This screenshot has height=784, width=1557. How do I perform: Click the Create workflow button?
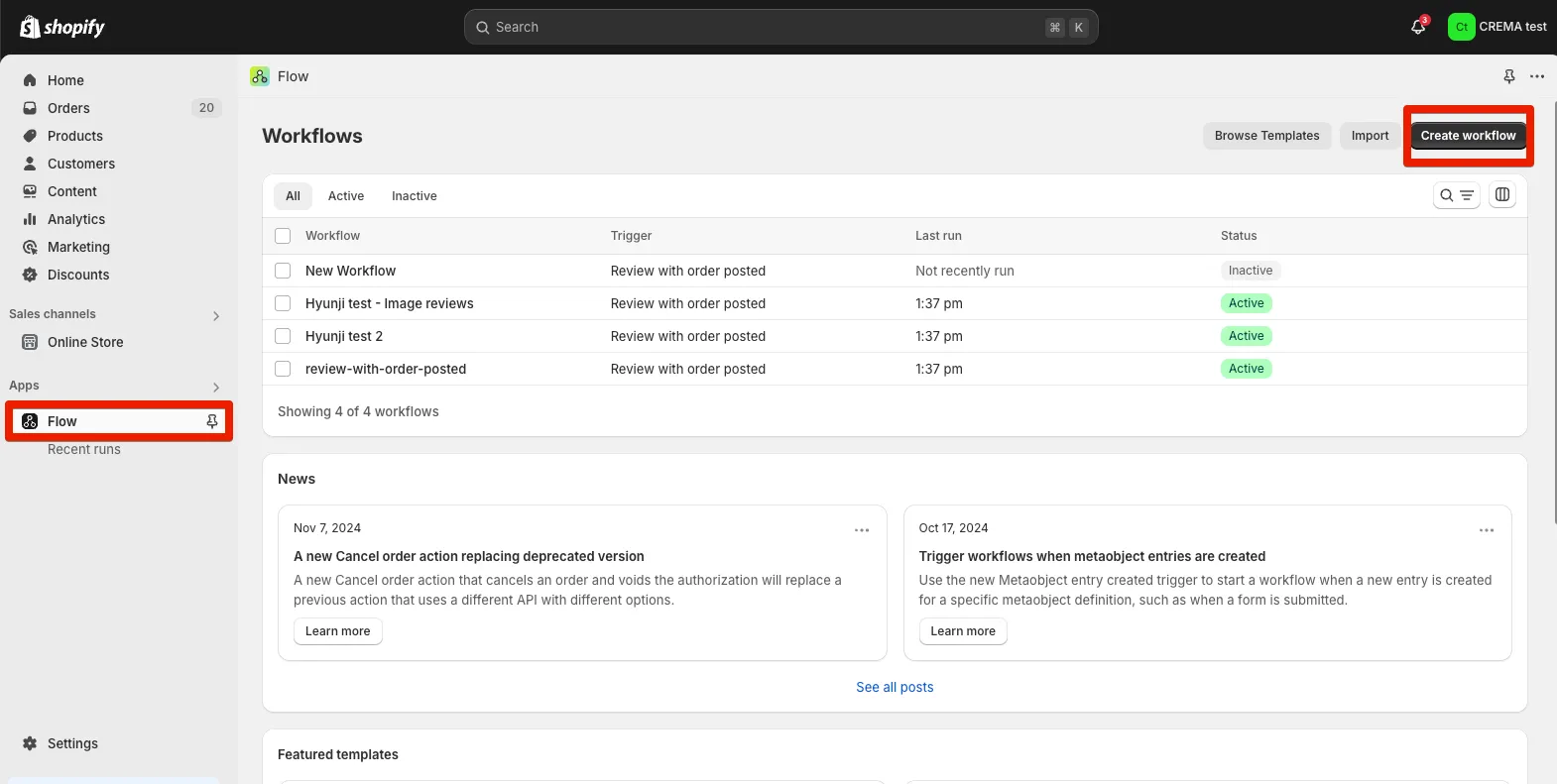tap(1468, 136)
